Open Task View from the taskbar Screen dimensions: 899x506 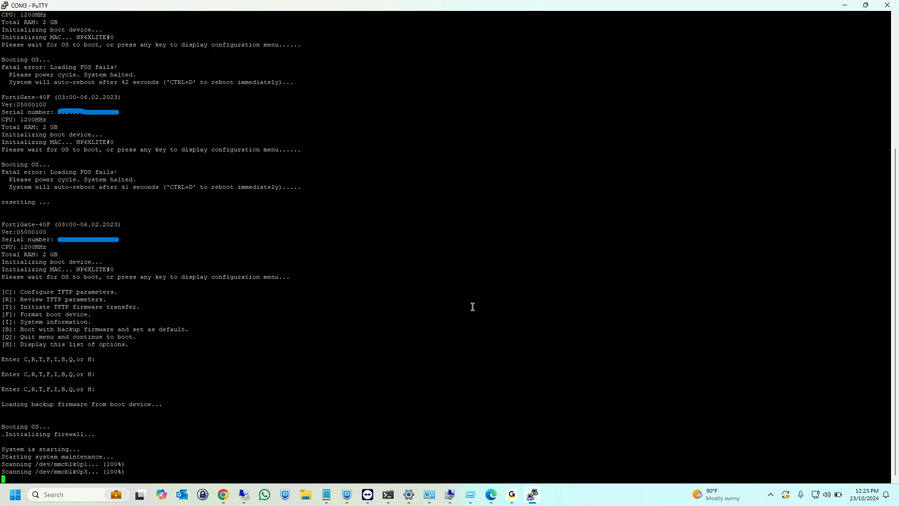tap(140, 495)
